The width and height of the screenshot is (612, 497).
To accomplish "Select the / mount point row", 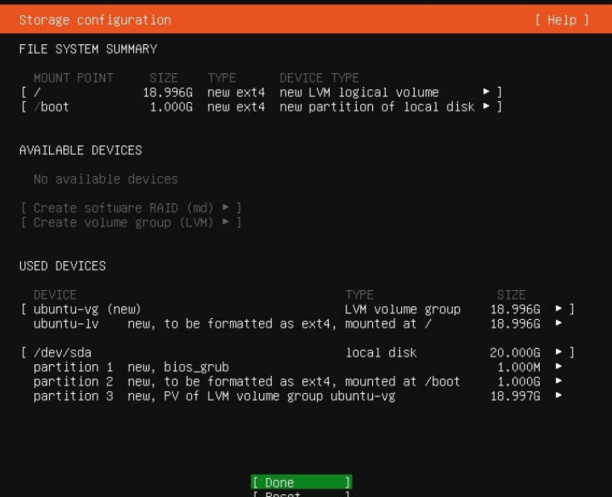I will pos(261,92).
